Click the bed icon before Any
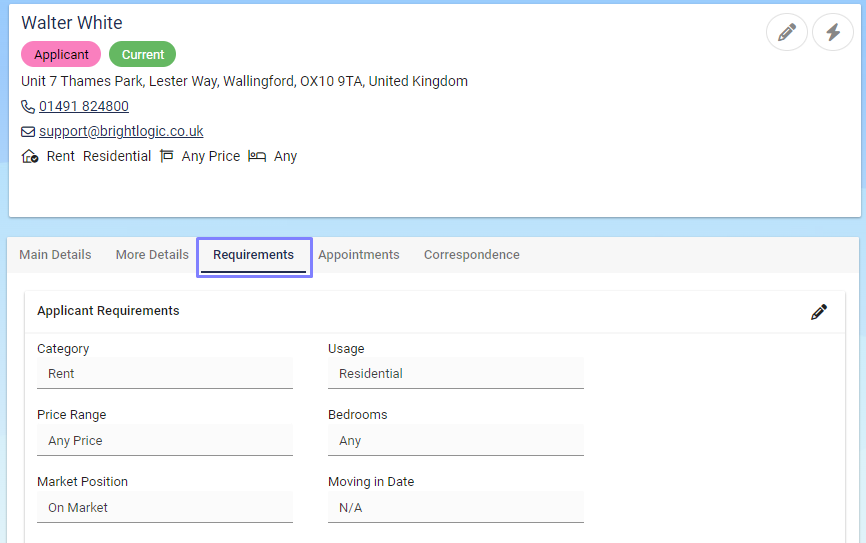 [x=257, y=156]
